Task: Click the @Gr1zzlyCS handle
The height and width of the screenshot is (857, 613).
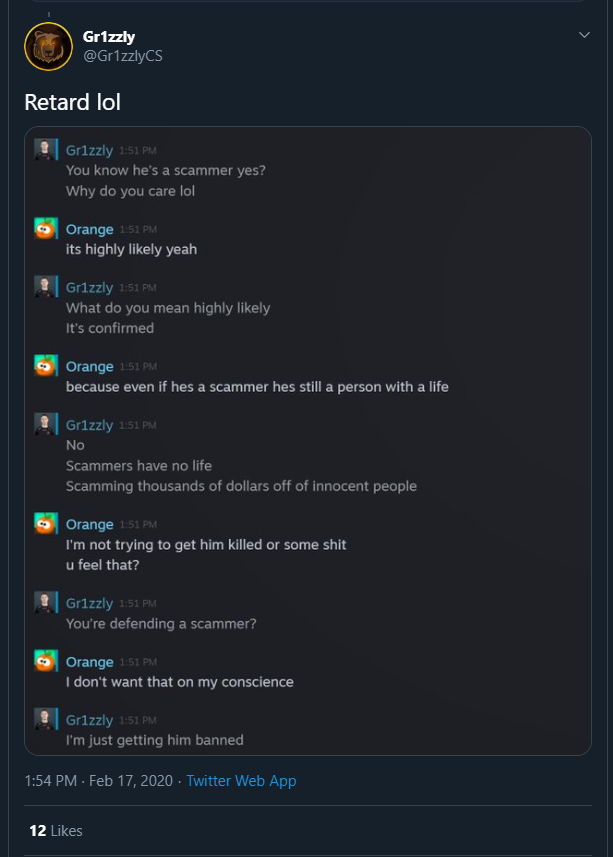Action: [x=122, y=56]
